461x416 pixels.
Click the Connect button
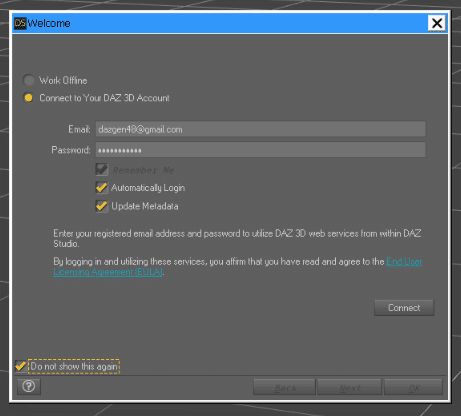404,308
